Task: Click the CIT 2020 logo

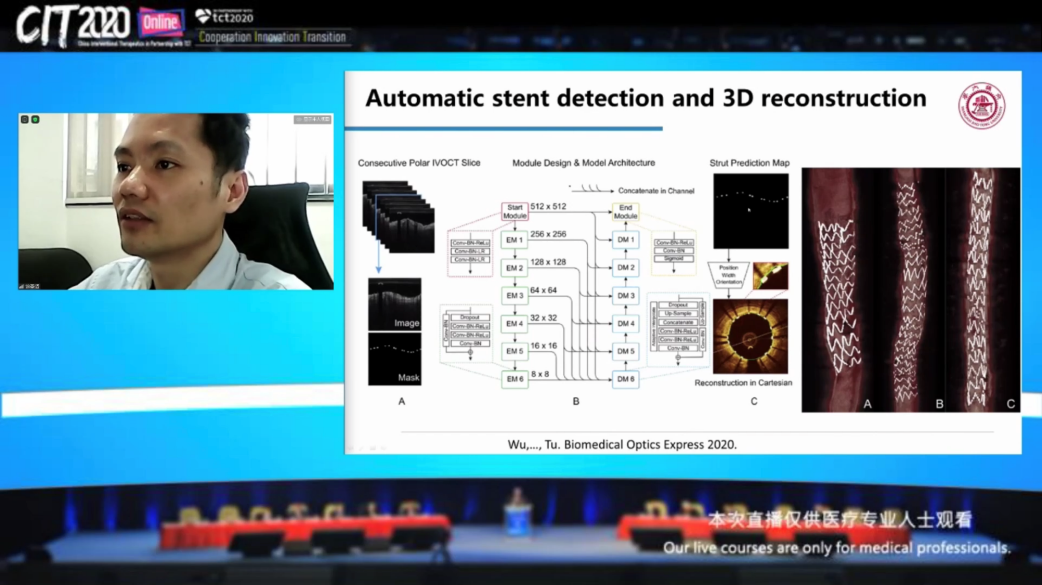Action: (72, 24)
